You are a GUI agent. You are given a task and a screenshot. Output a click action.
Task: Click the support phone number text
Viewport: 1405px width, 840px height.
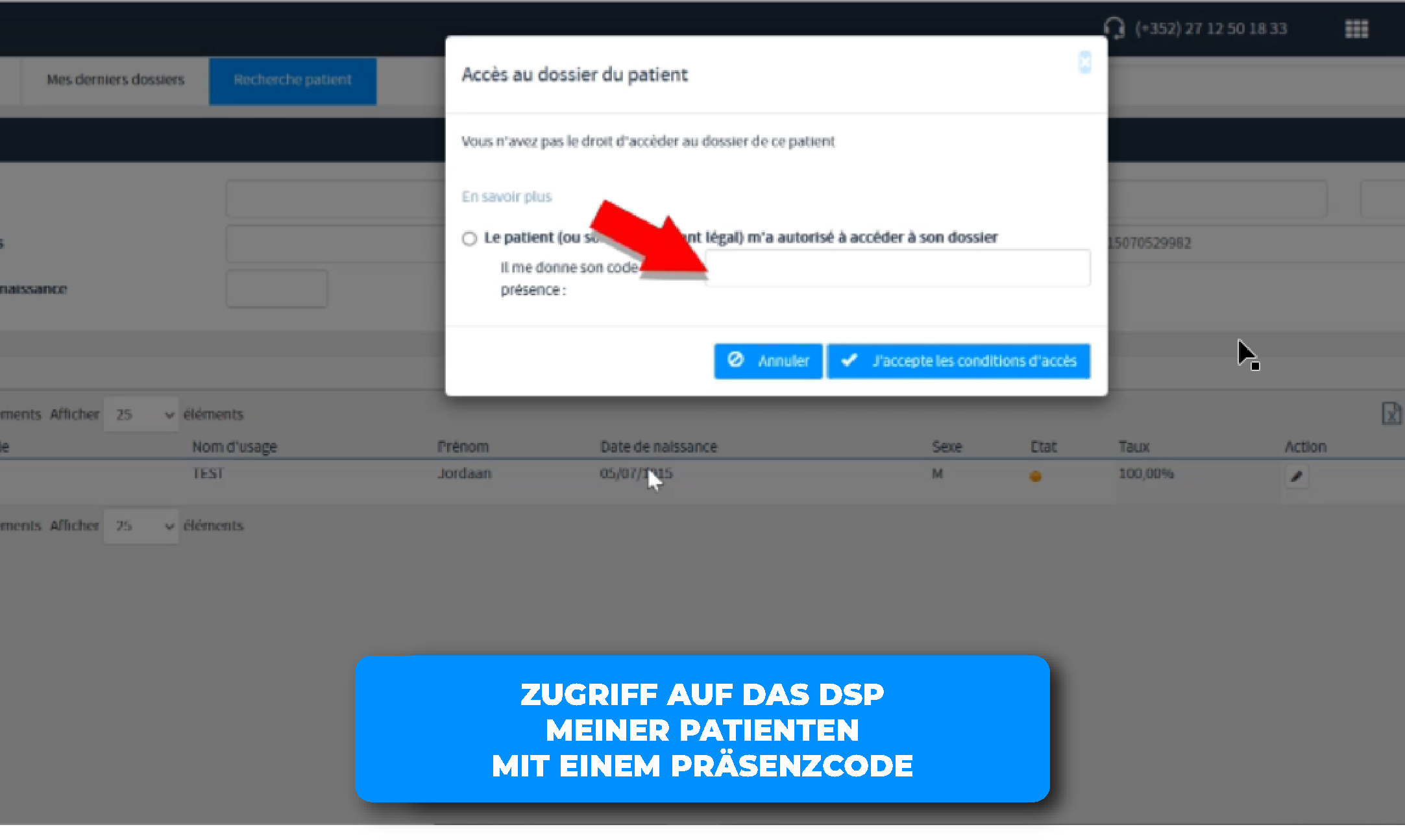click(1211, 29)
